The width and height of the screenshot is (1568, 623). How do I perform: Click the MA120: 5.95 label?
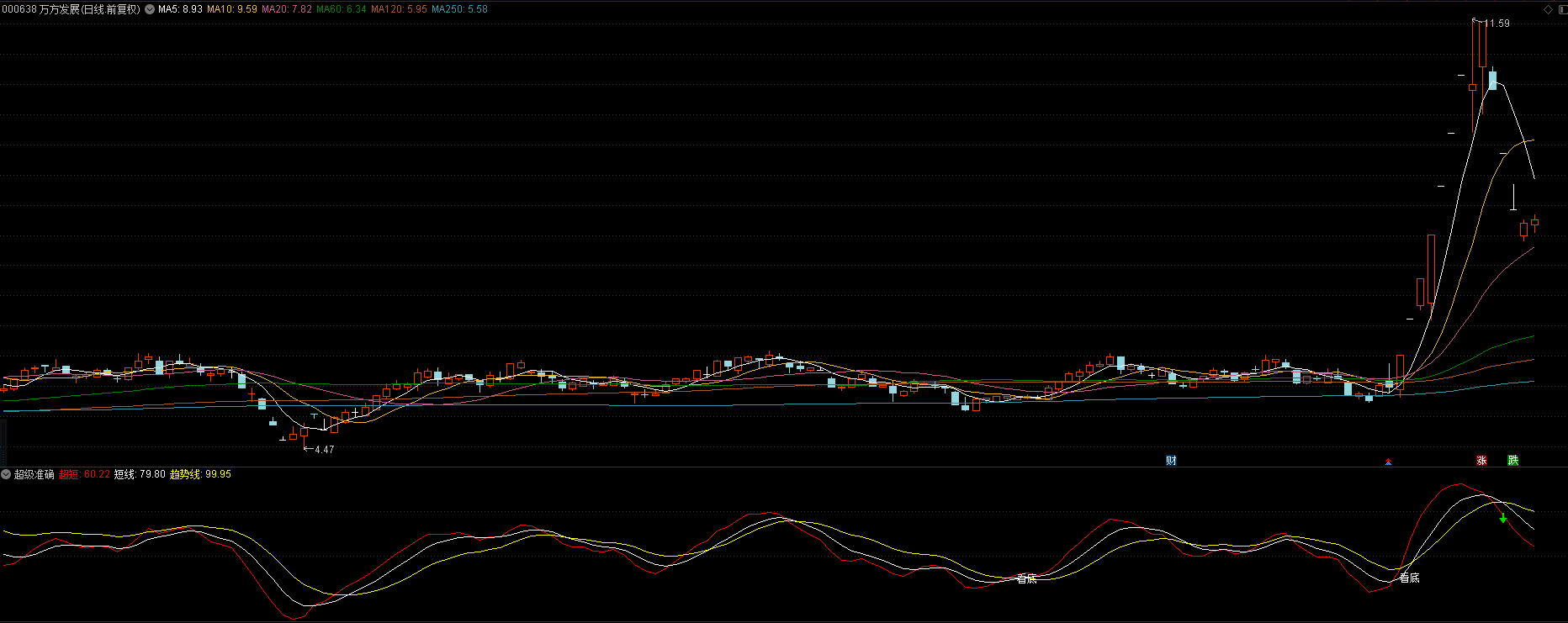(x=399, y=9)
